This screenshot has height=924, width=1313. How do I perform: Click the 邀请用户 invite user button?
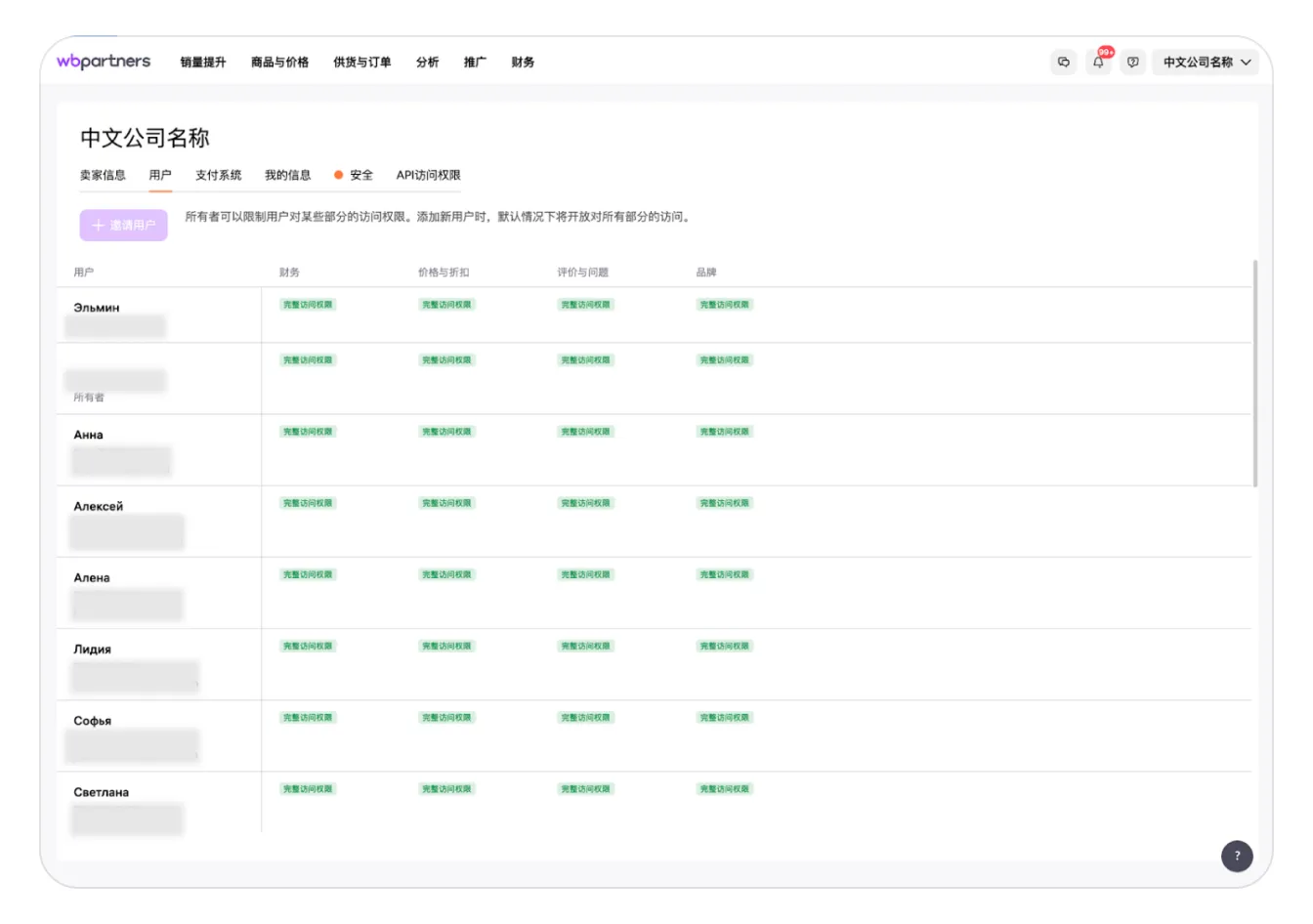pos(123,225)
